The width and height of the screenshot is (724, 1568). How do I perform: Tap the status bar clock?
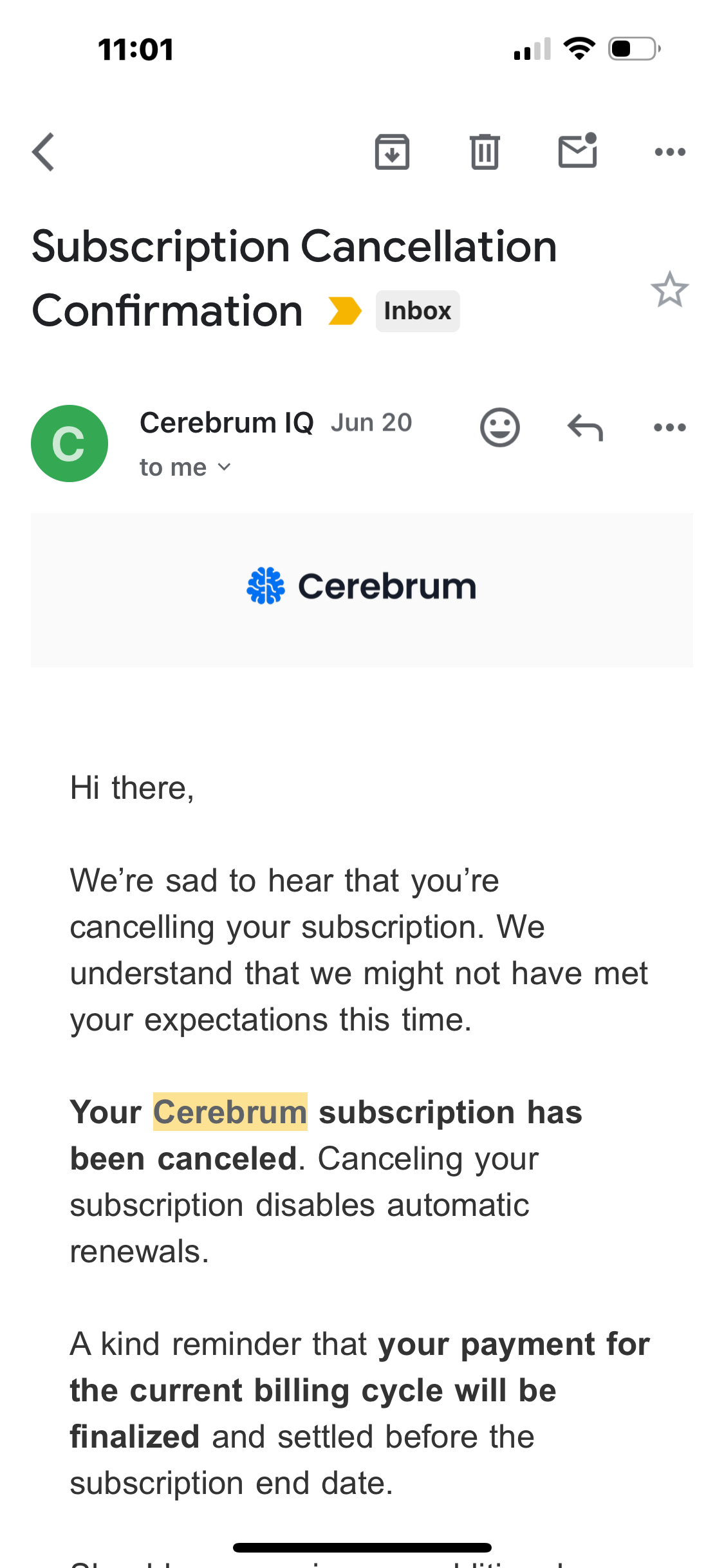(x=136, y=50)
